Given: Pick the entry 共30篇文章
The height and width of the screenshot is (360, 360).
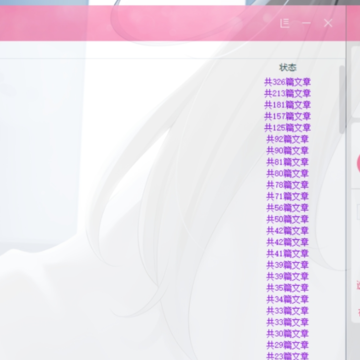Looking at the screenshot, I should [x=288, y=334].
